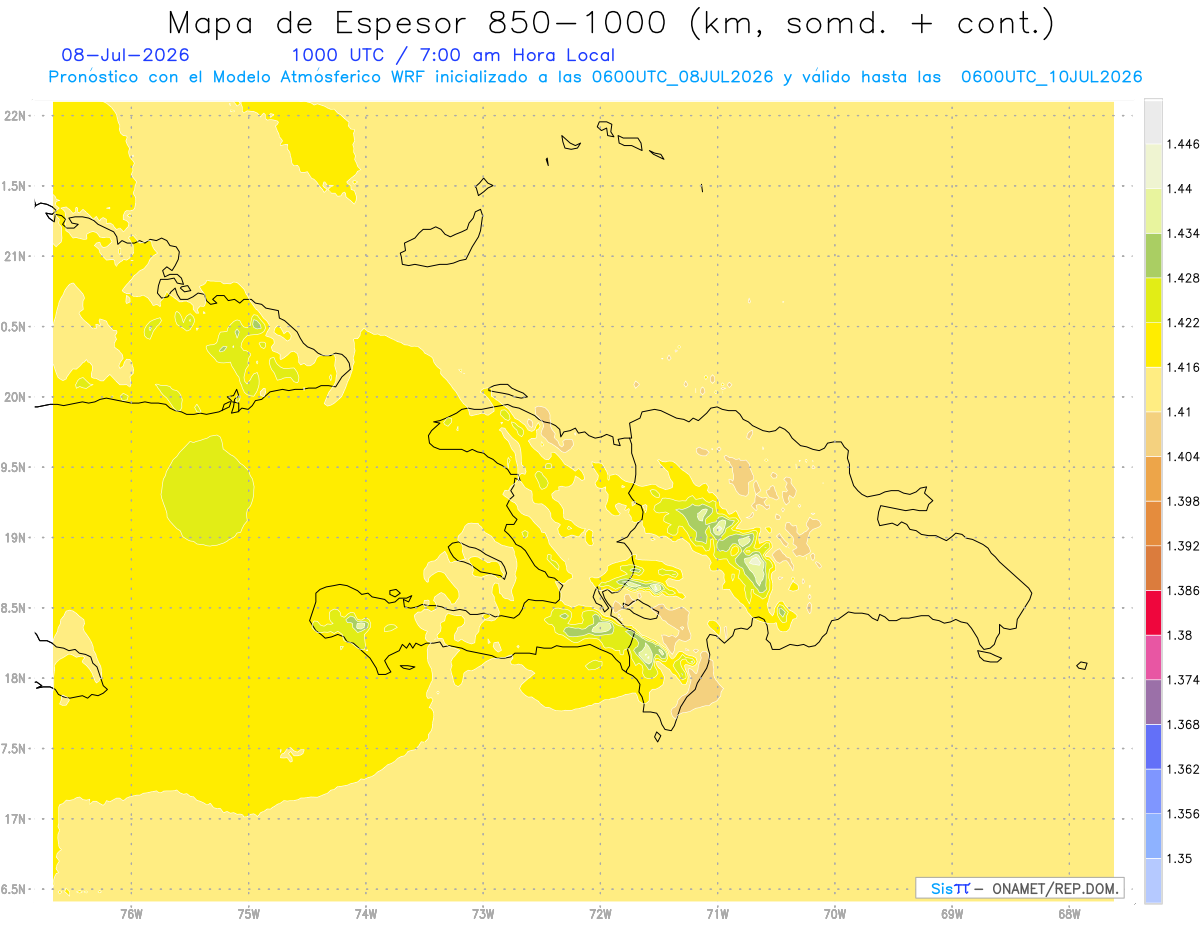Click the 72W longitude label
1200x927 pixels.
[x=600, y=914]
